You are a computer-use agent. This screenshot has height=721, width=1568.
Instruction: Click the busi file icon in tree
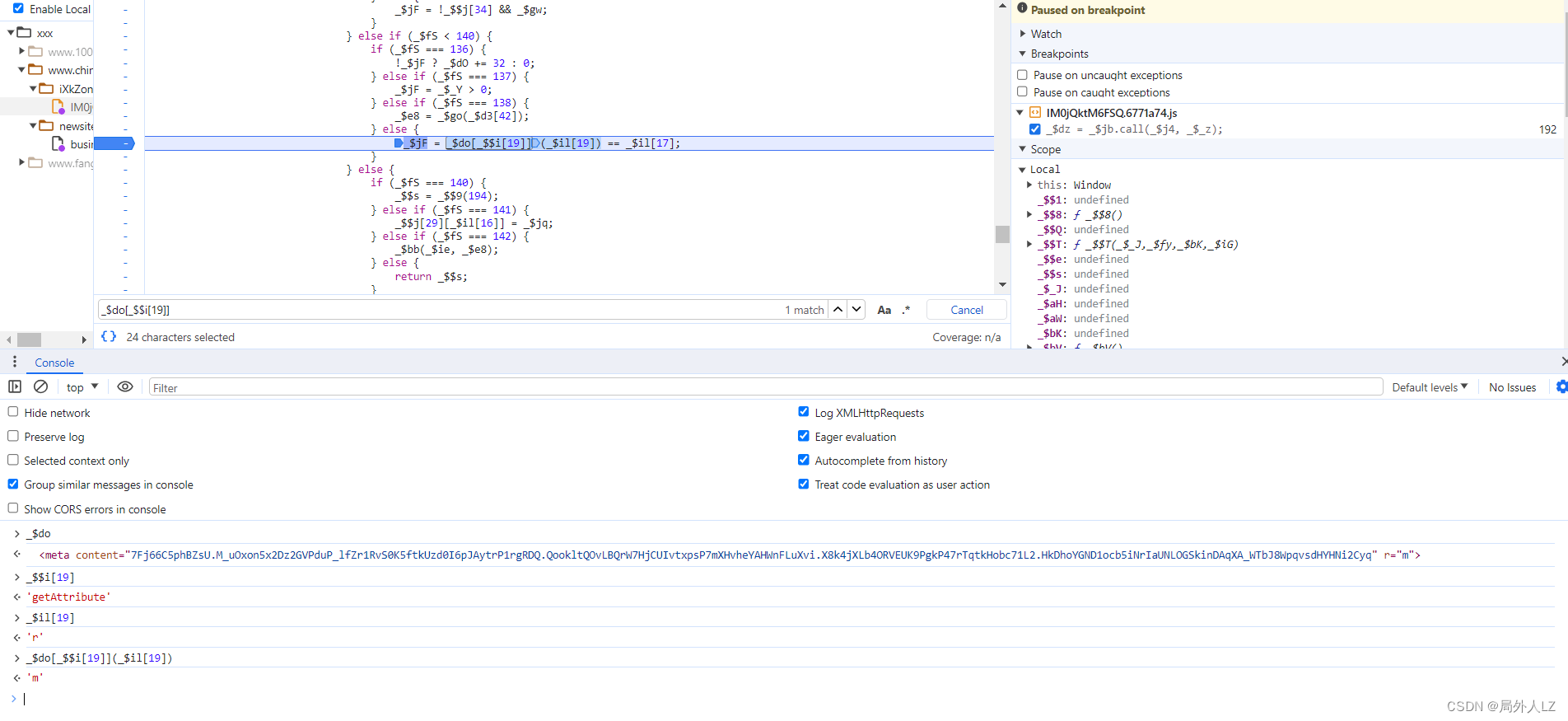[58, 143]
